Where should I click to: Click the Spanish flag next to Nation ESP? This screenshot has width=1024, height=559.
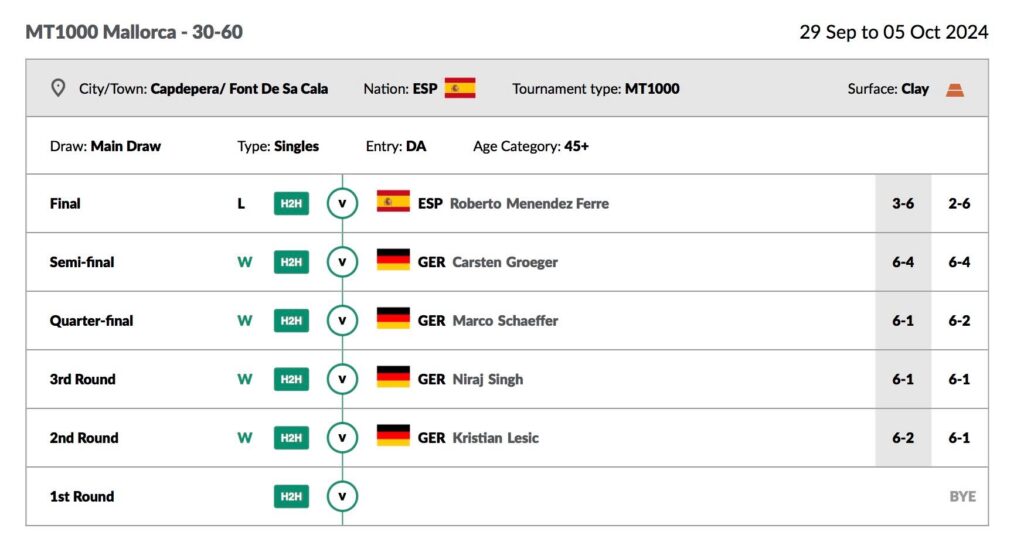point(460,88)
